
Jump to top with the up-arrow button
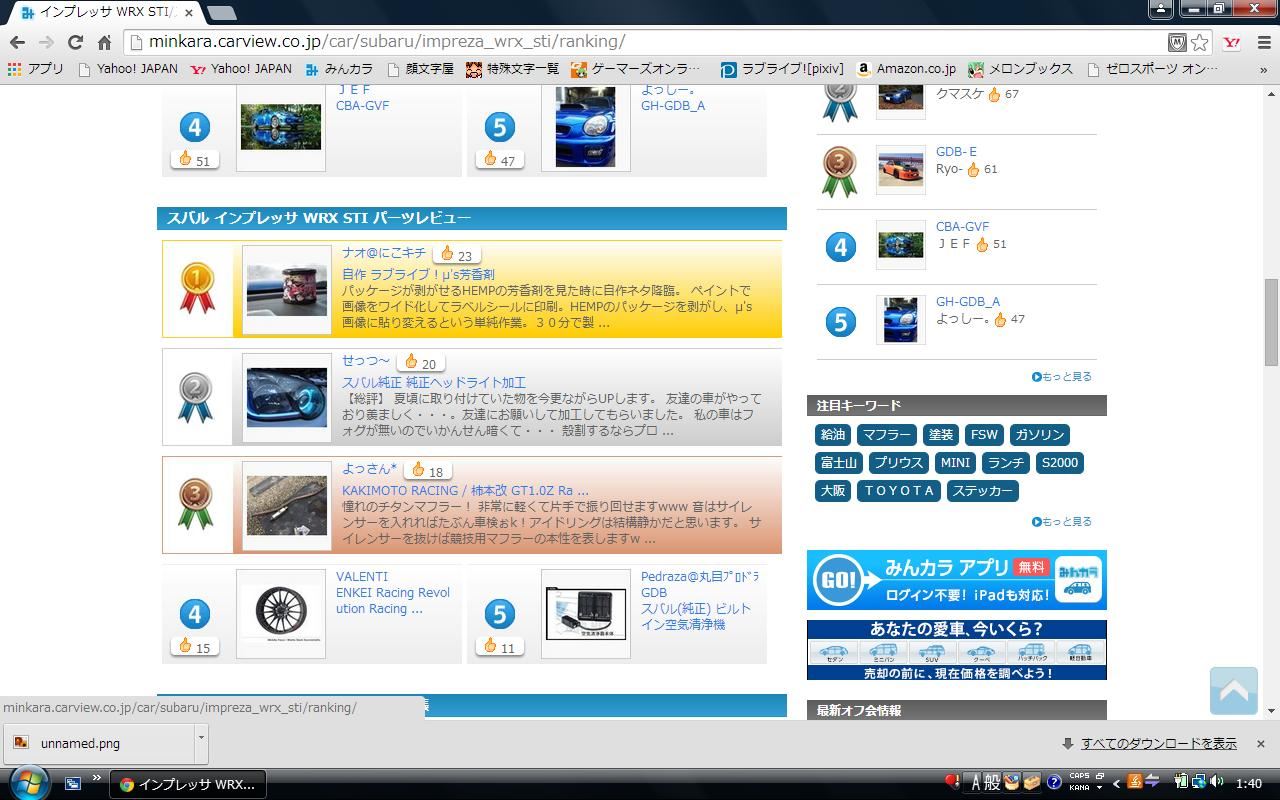[1233, 690]
